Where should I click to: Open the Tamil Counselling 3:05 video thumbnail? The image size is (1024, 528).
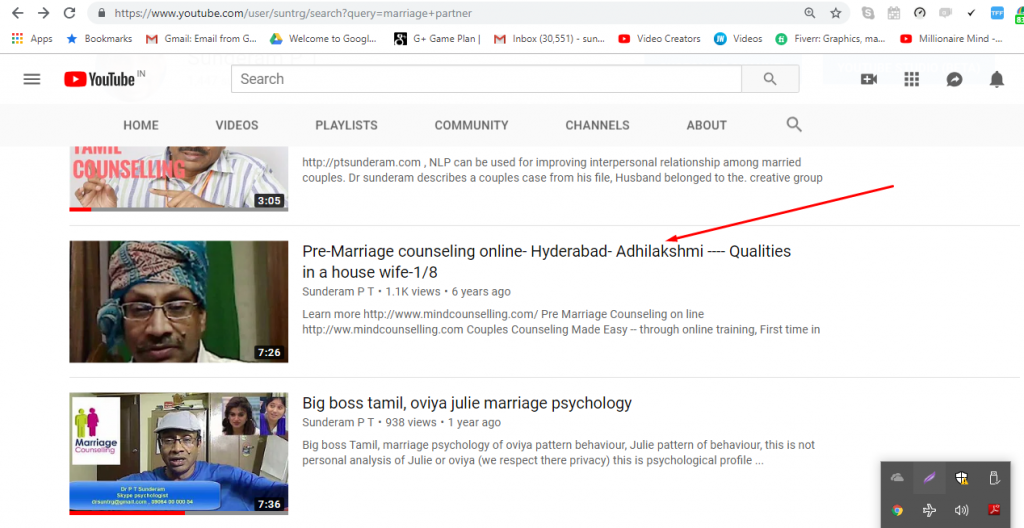(x=178, y=178)
